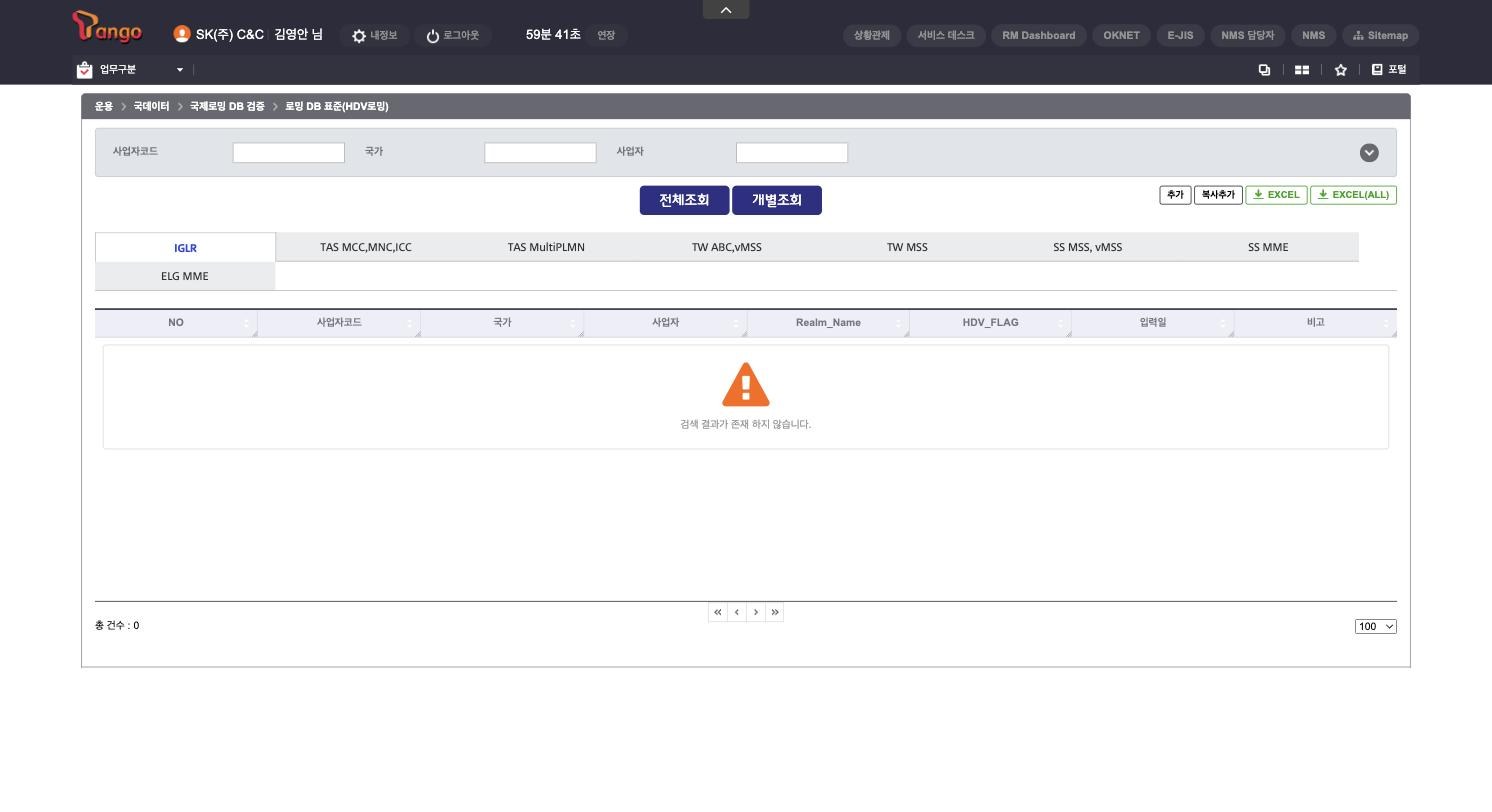Open RM Dashboard
The height and width of the screenshot is (812, 1492).
tap(1038, 35)
